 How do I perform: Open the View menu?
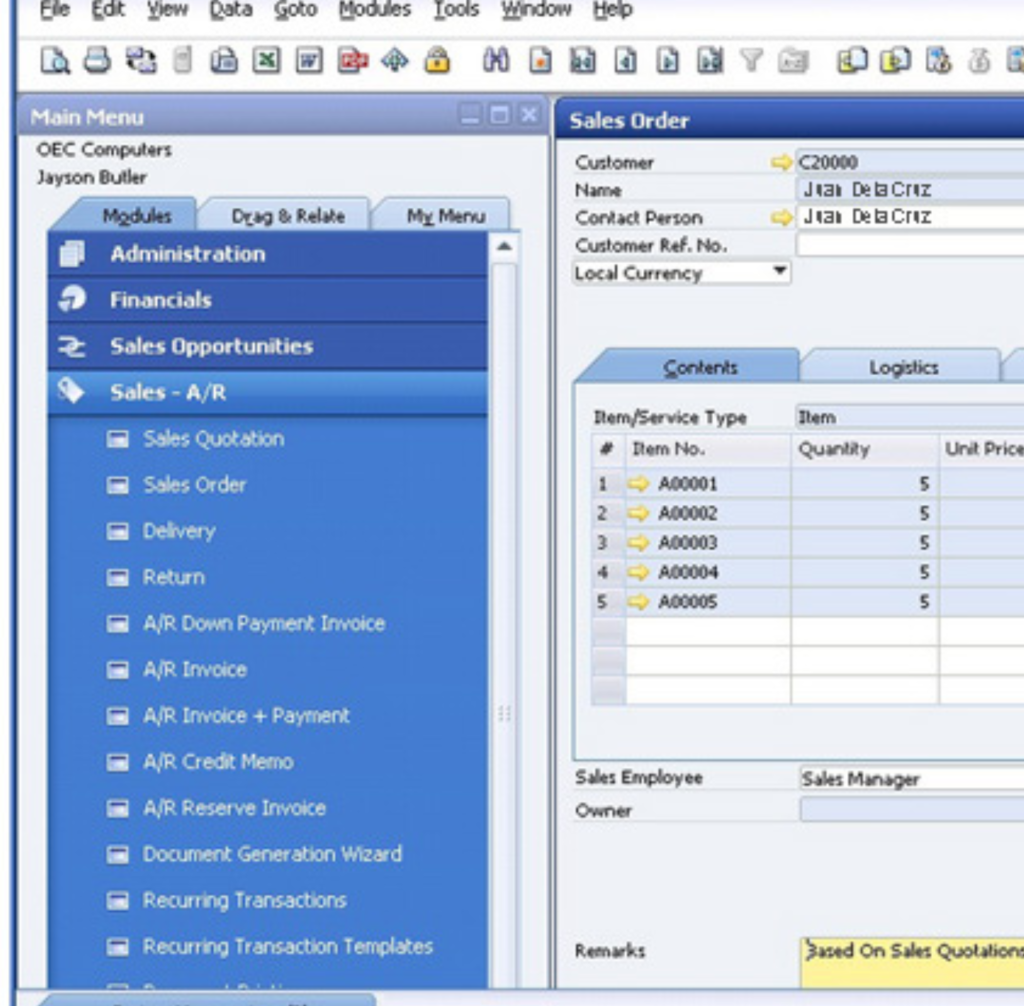(x=167, y=9)
